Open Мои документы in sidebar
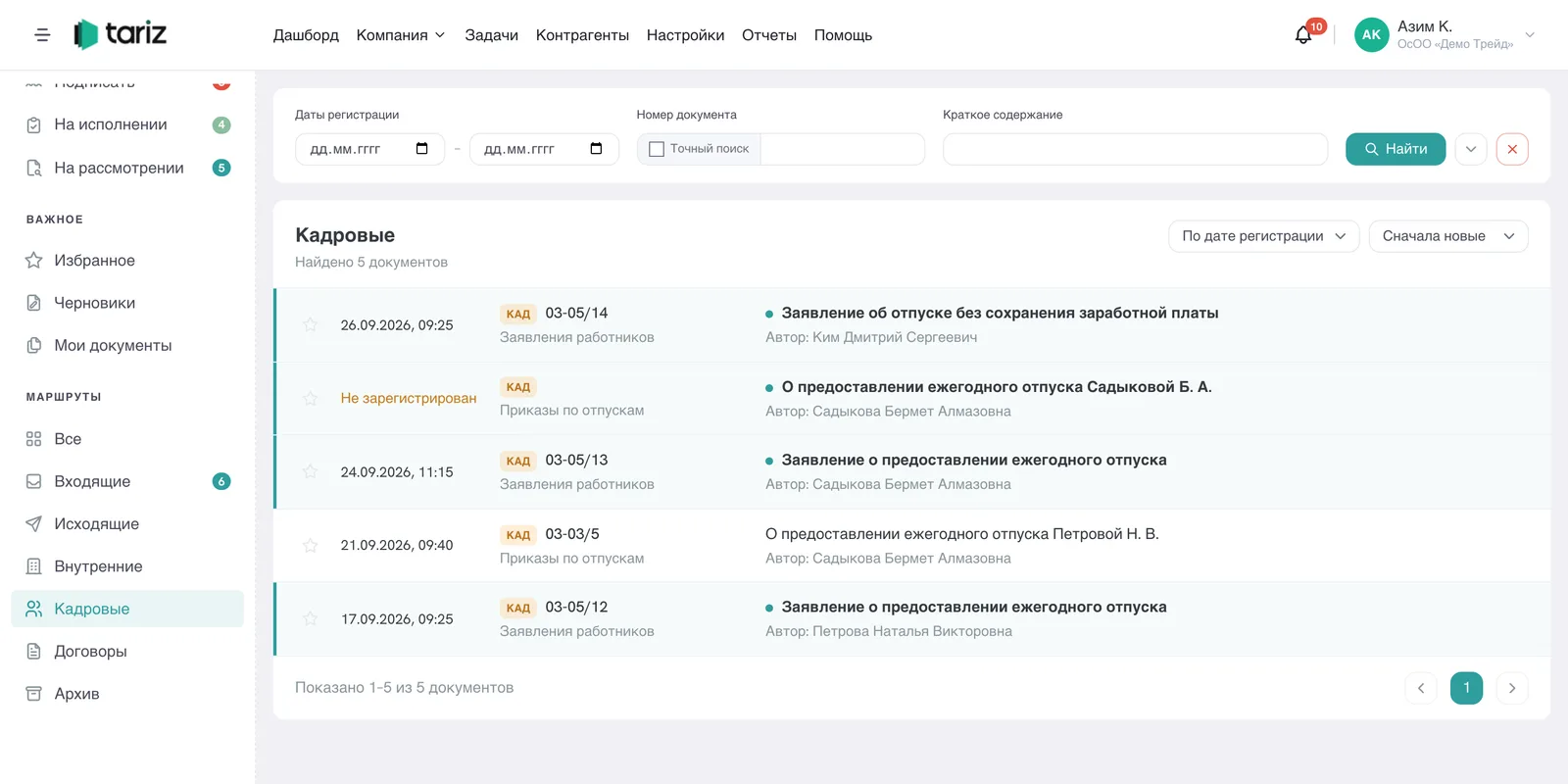 pos(127,346)
